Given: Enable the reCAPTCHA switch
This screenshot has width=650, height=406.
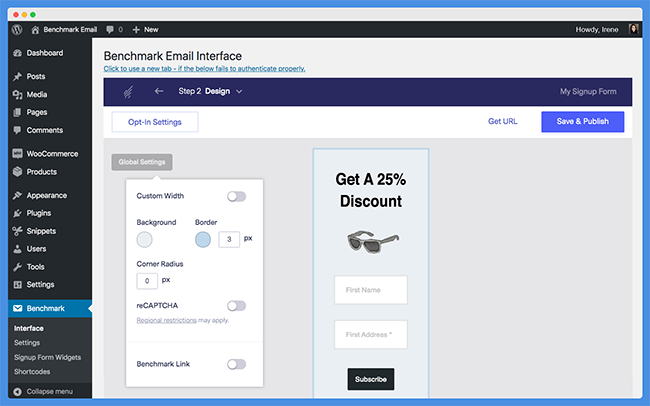Looking at the screenshot, I should pyautogui.click(x=236, y=306).
